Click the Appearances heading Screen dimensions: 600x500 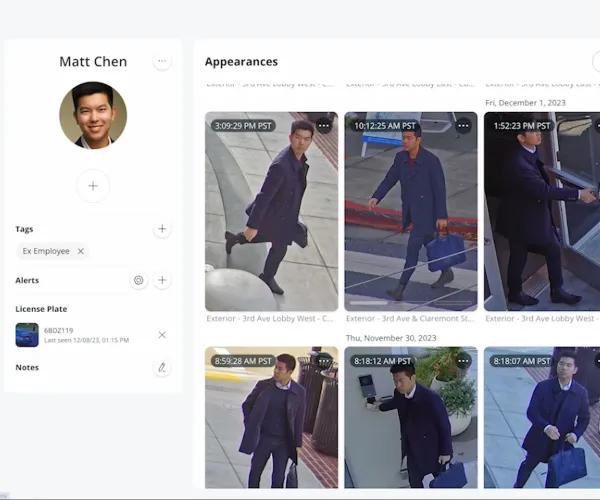[241, 62]
